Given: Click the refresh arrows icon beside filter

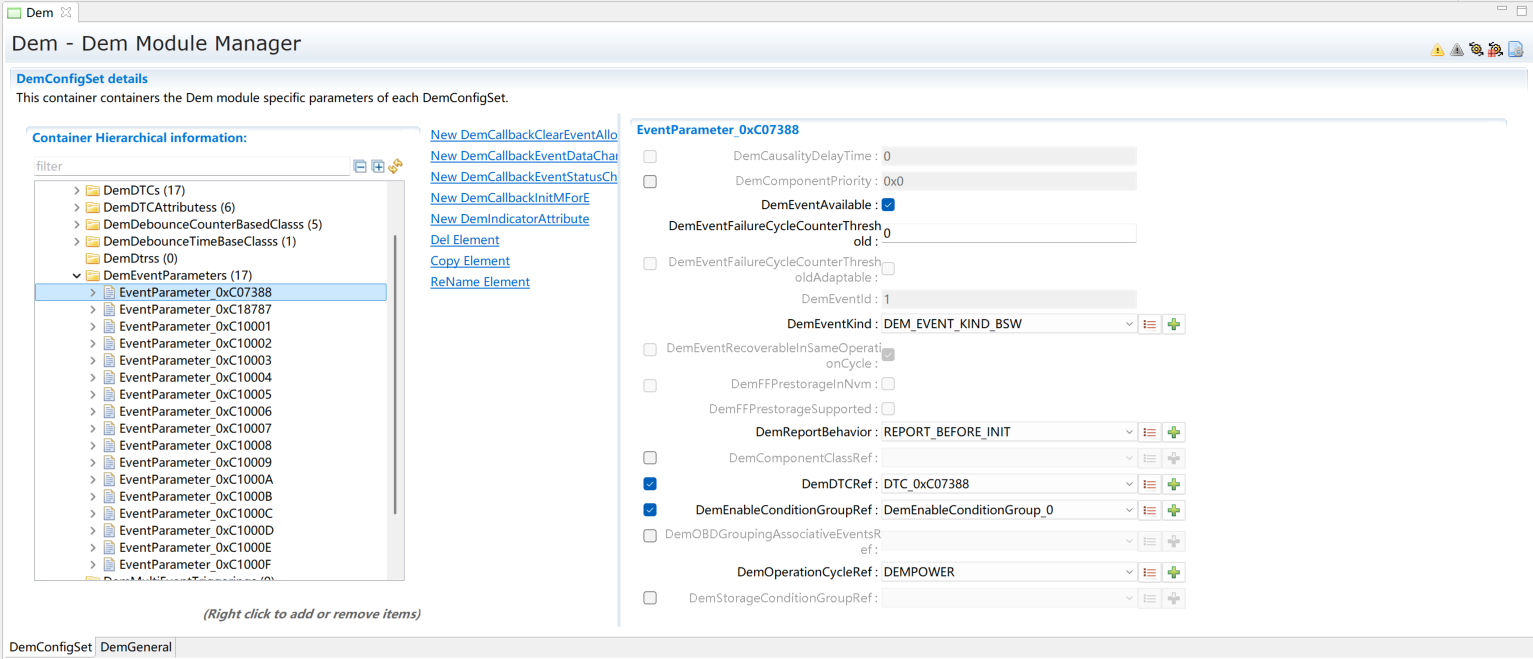Looking at the screenshot, I should [395, 167].
